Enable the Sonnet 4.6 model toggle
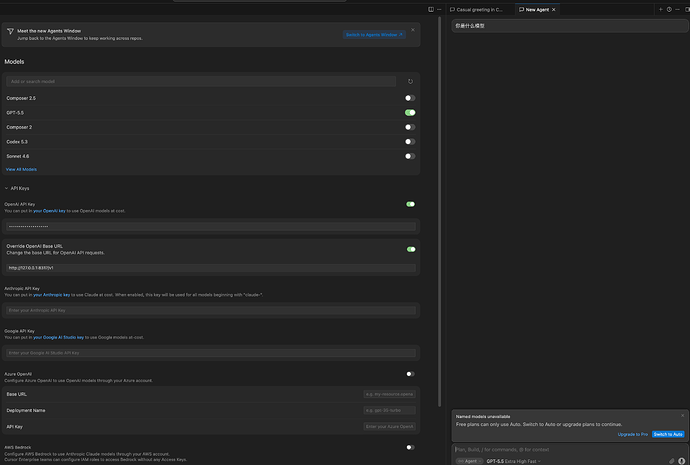This screenshot has width=690, height=465. coord(410,156)
